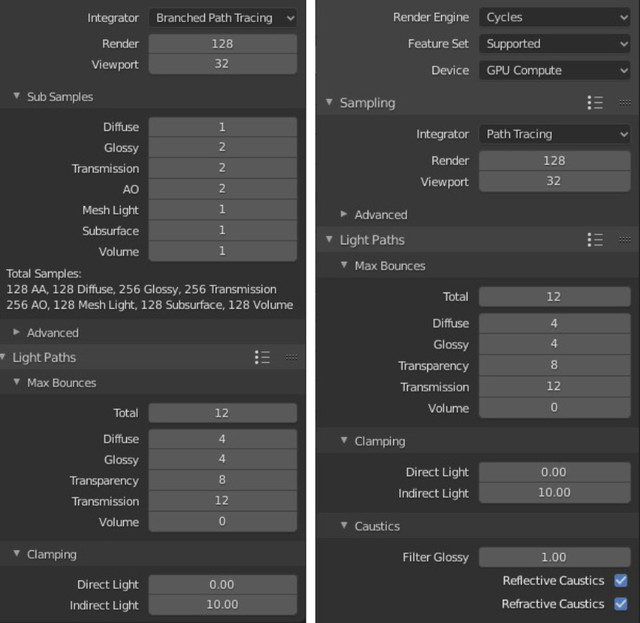Open Path Tracing integrator dropdown
This screenshot has width=640, height=623.
click(x=554, y=134)
